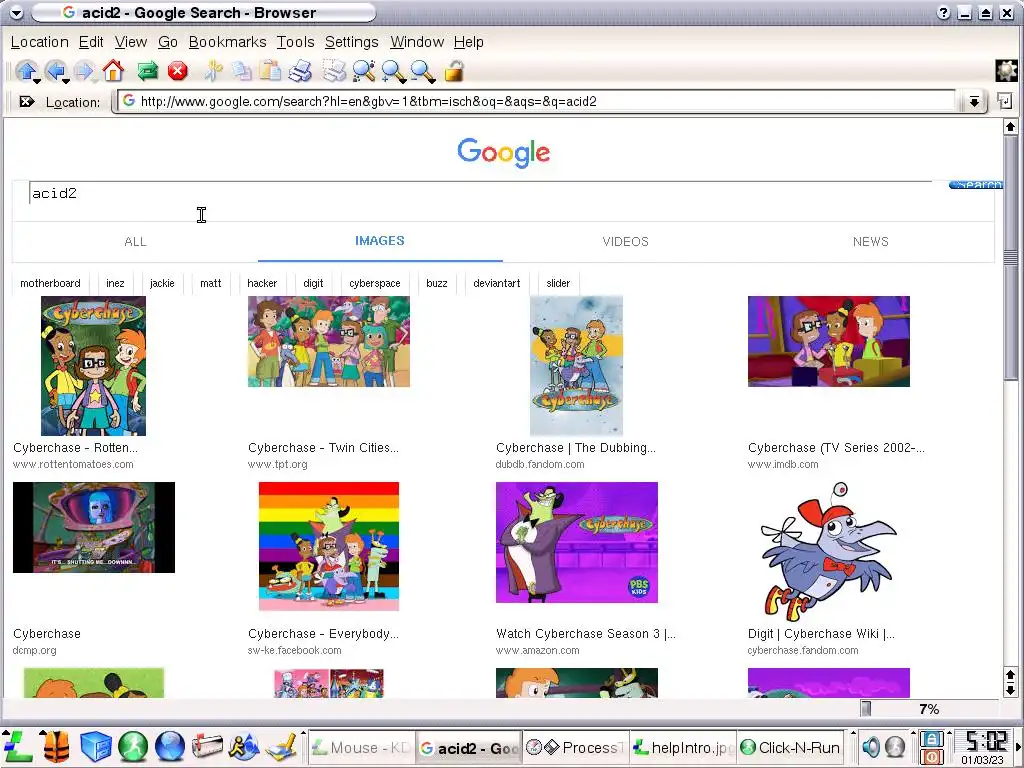Open the window menu at title bar left
Image resolution: width=1024 pixels, height=768 pixels.
pyautogui.click(x=16, y=12)
